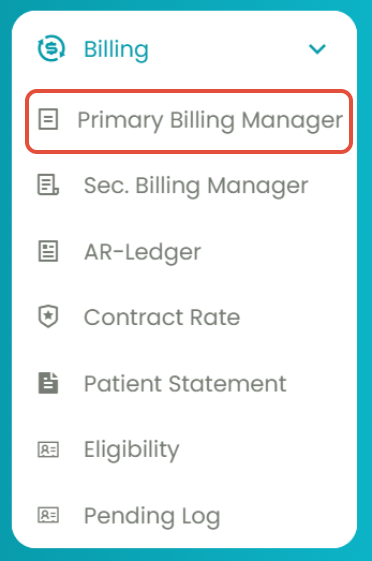Click the word Manager in Sec. Billing Manager
372x561 pixels.
258,187
